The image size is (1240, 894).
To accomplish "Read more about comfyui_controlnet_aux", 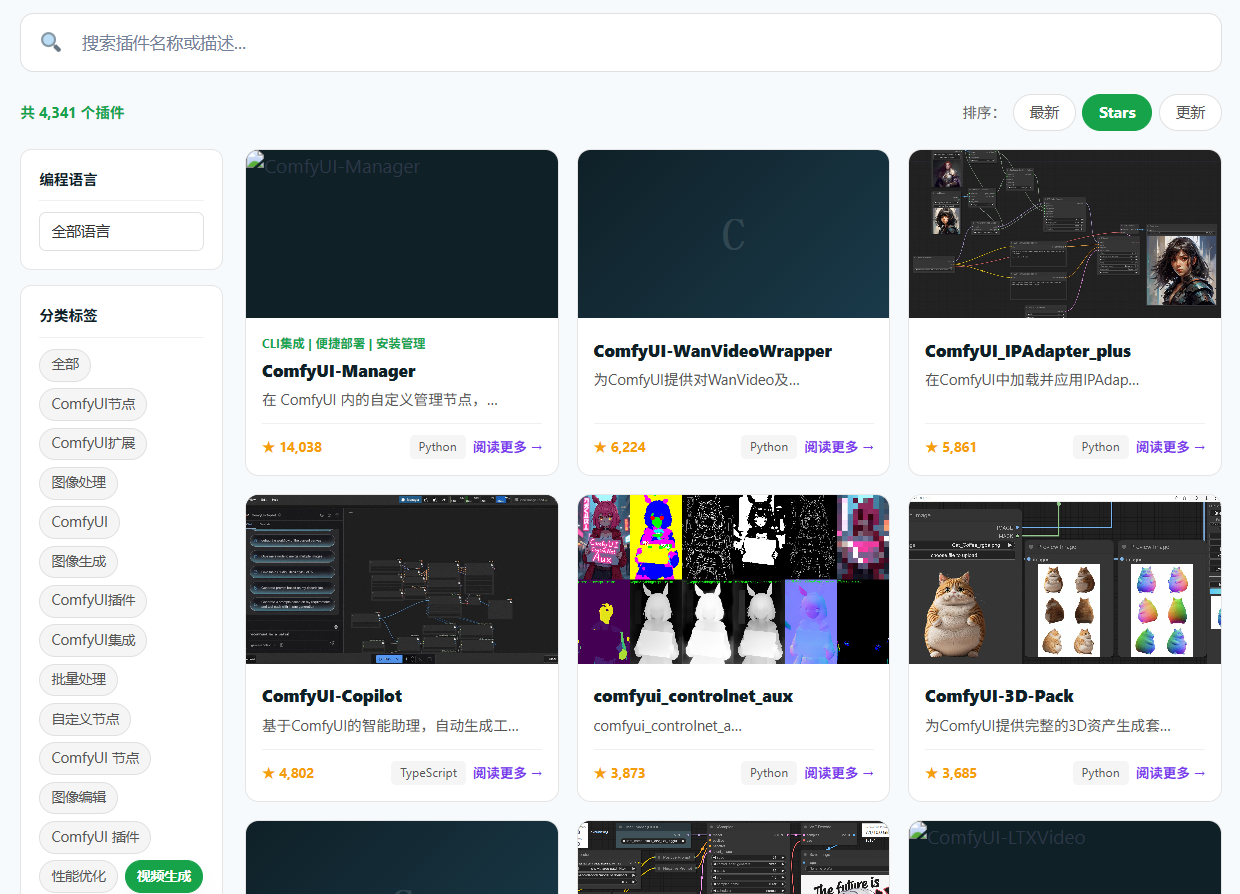I will [x=839, y=773].
